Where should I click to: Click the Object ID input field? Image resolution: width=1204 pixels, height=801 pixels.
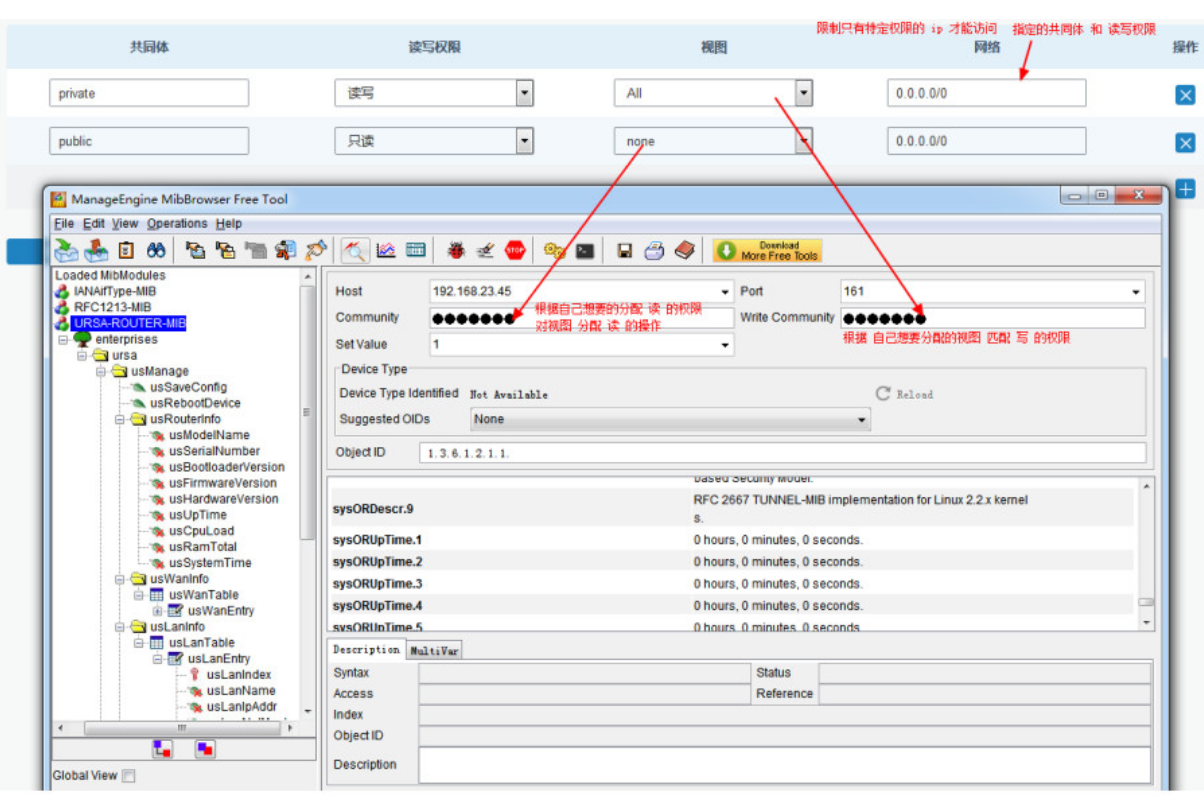click(x=782, y=453)
